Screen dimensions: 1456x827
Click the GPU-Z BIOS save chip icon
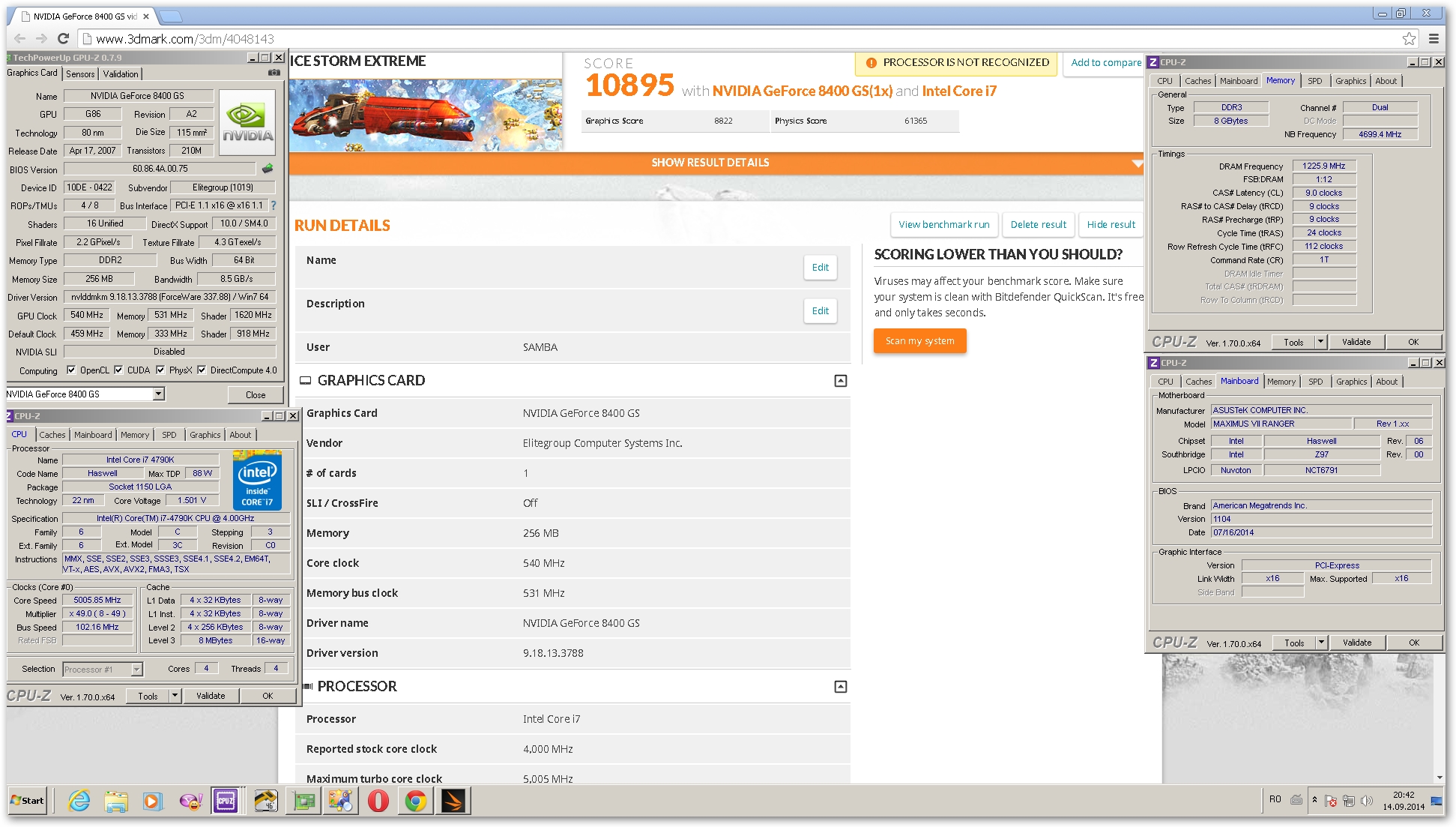click(x=268, y=169)
